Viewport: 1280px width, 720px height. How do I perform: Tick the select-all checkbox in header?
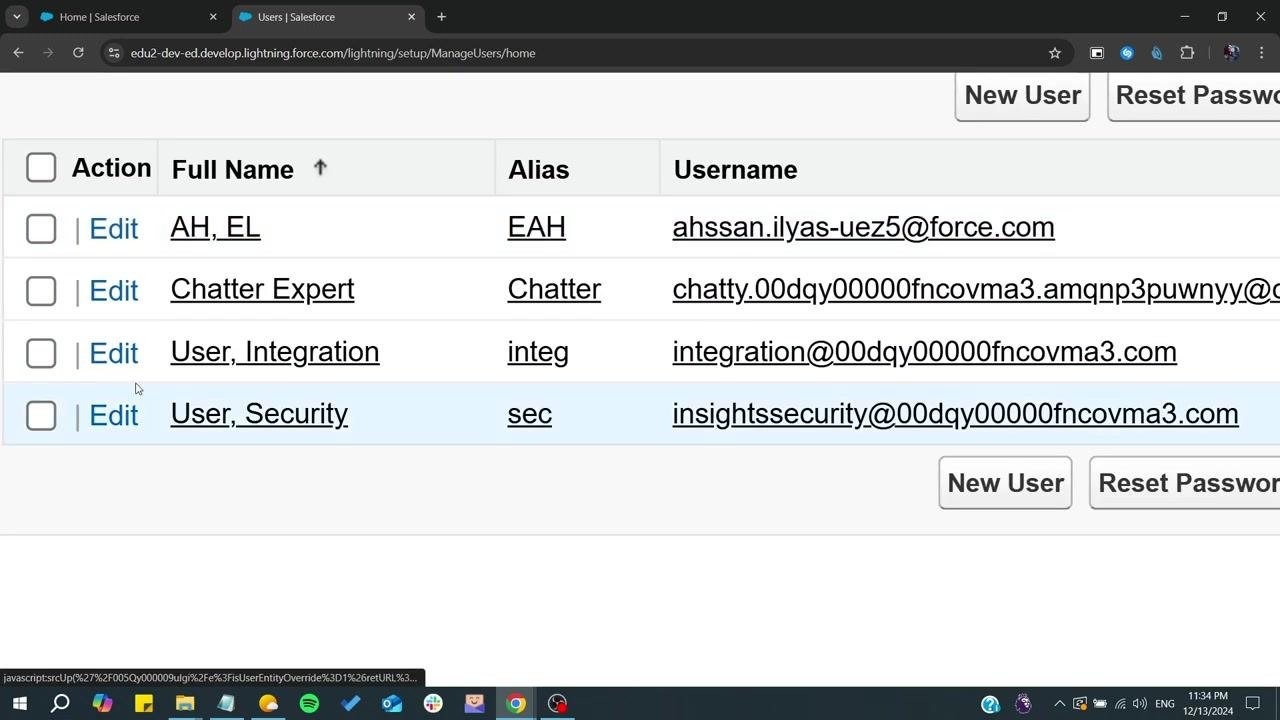tap(41, 168)
